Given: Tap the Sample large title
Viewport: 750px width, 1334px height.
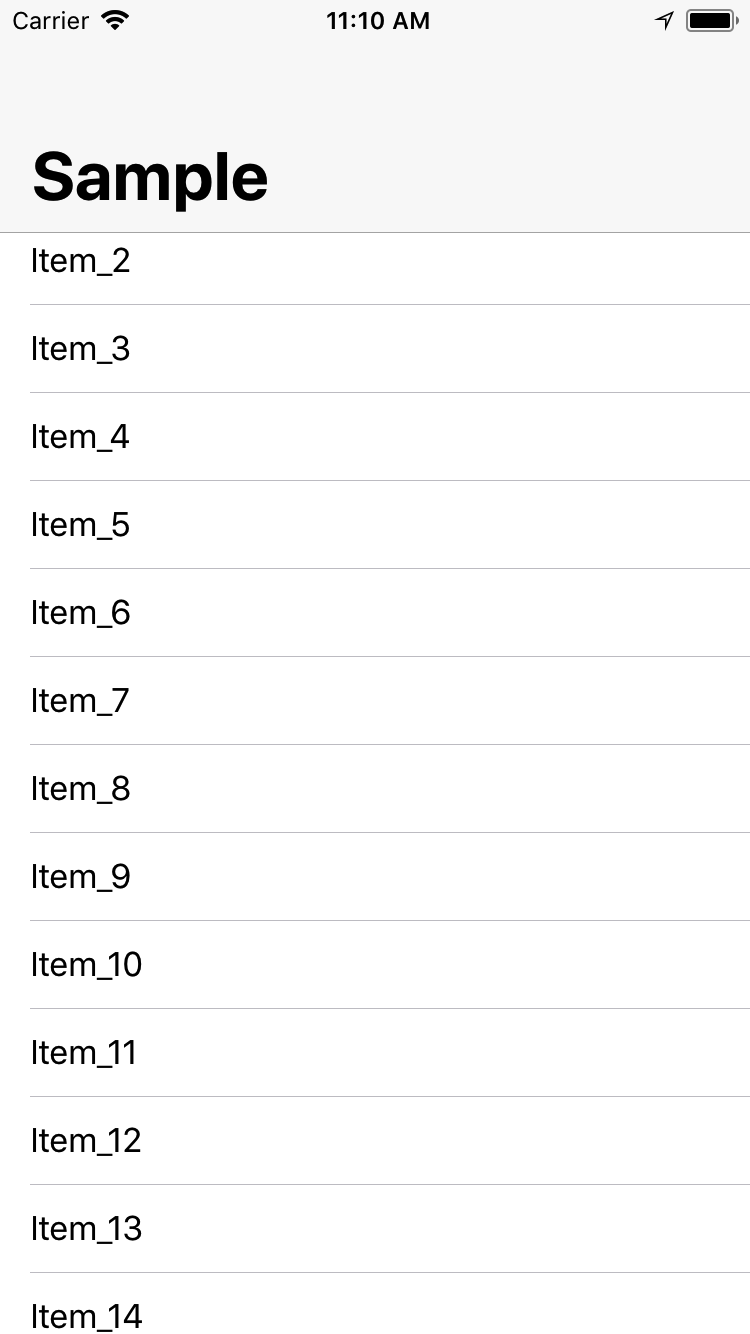Looking at the screenshot, I should click(150, 177).
